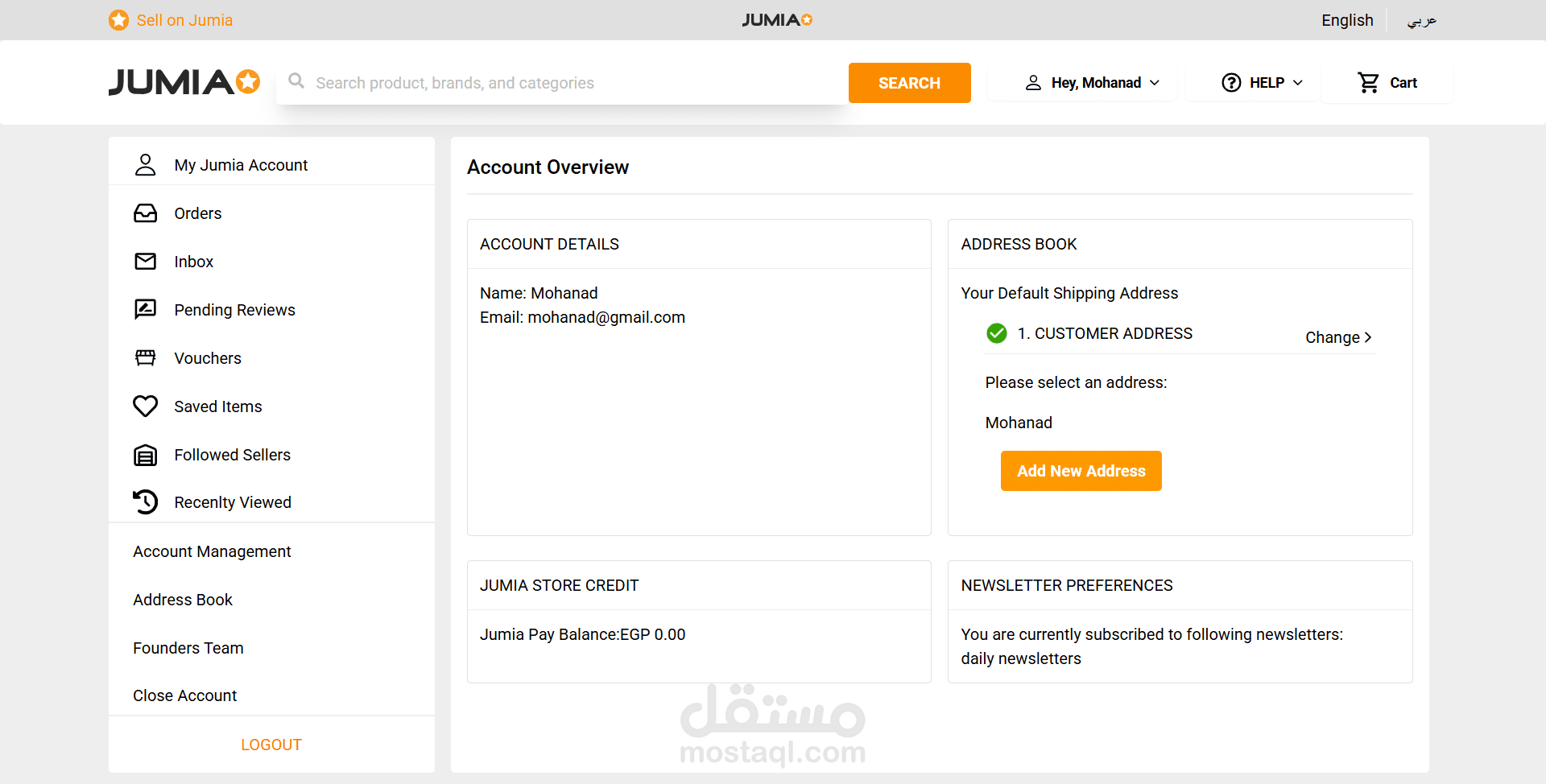Viewport: 1546px width, 784px height.
Task: Click the Add New Address button
Action: (x=1081, y=471)
